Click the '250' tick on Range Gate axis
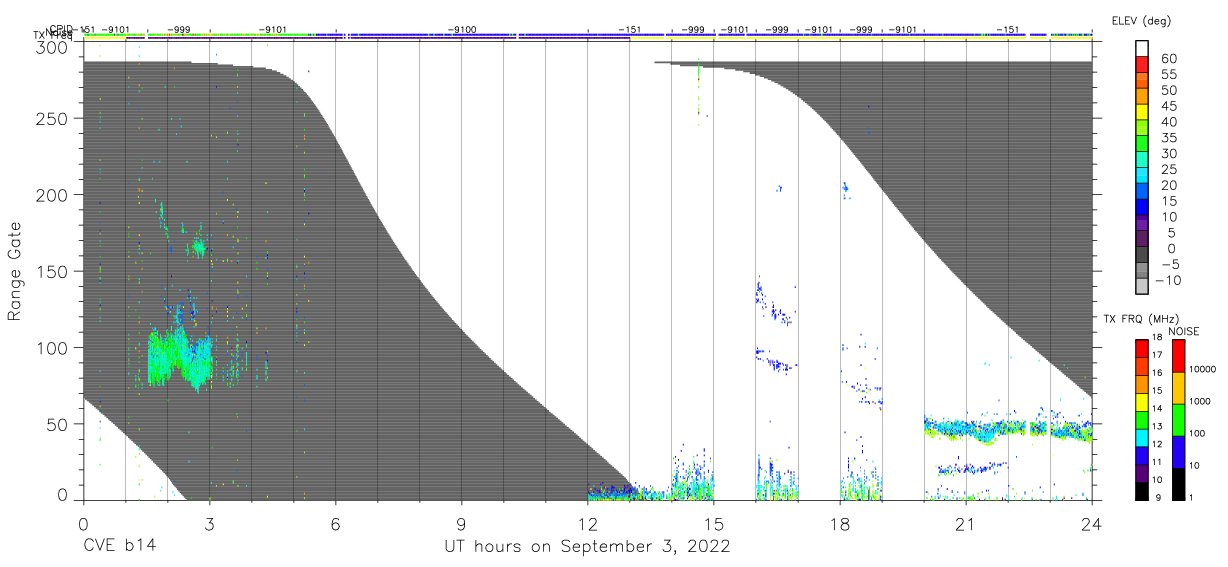The image size is (1228, 567). click(x=54, y=119)
